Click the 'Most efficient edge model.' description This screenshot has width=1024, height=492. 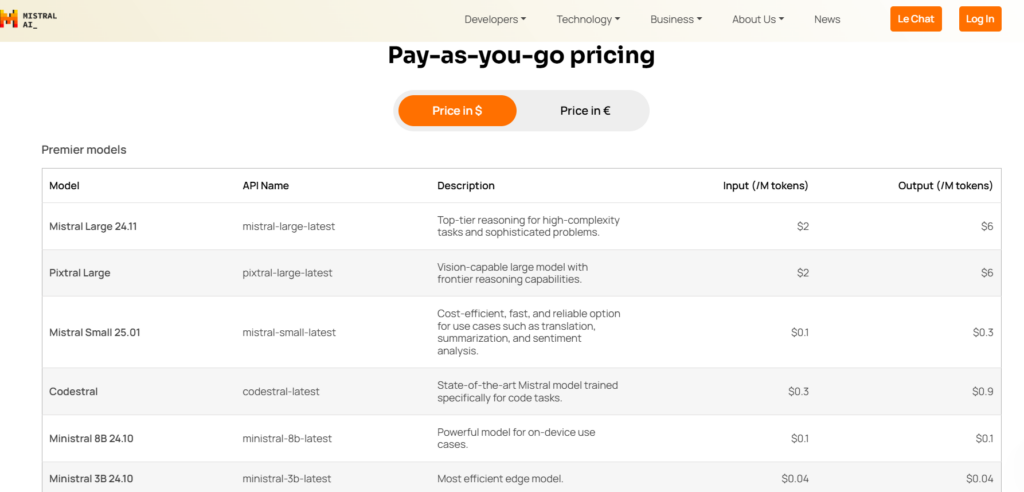(x=500, y=479)
